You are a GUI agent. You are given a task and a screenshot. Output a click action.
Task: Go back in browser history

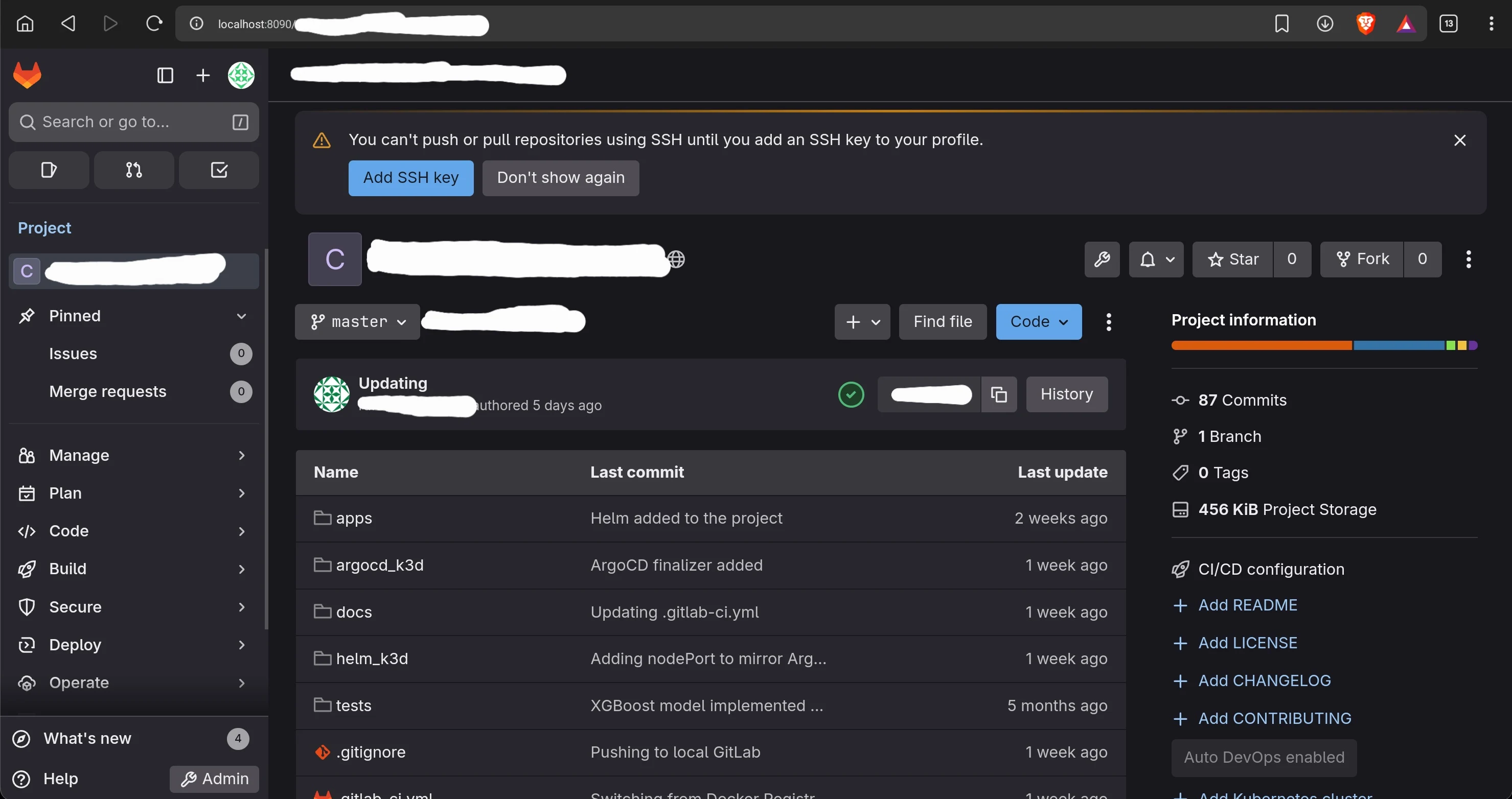pos(68,24)
